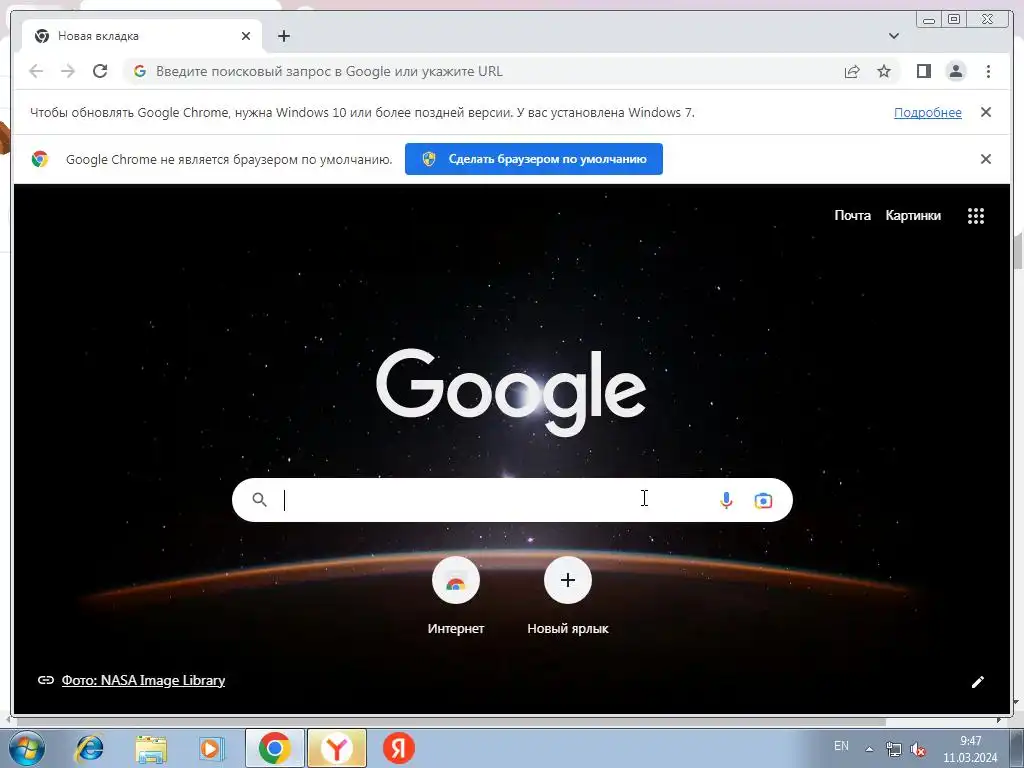
Task: Switch to Chrome taskbar button
Action: [275, 748]
